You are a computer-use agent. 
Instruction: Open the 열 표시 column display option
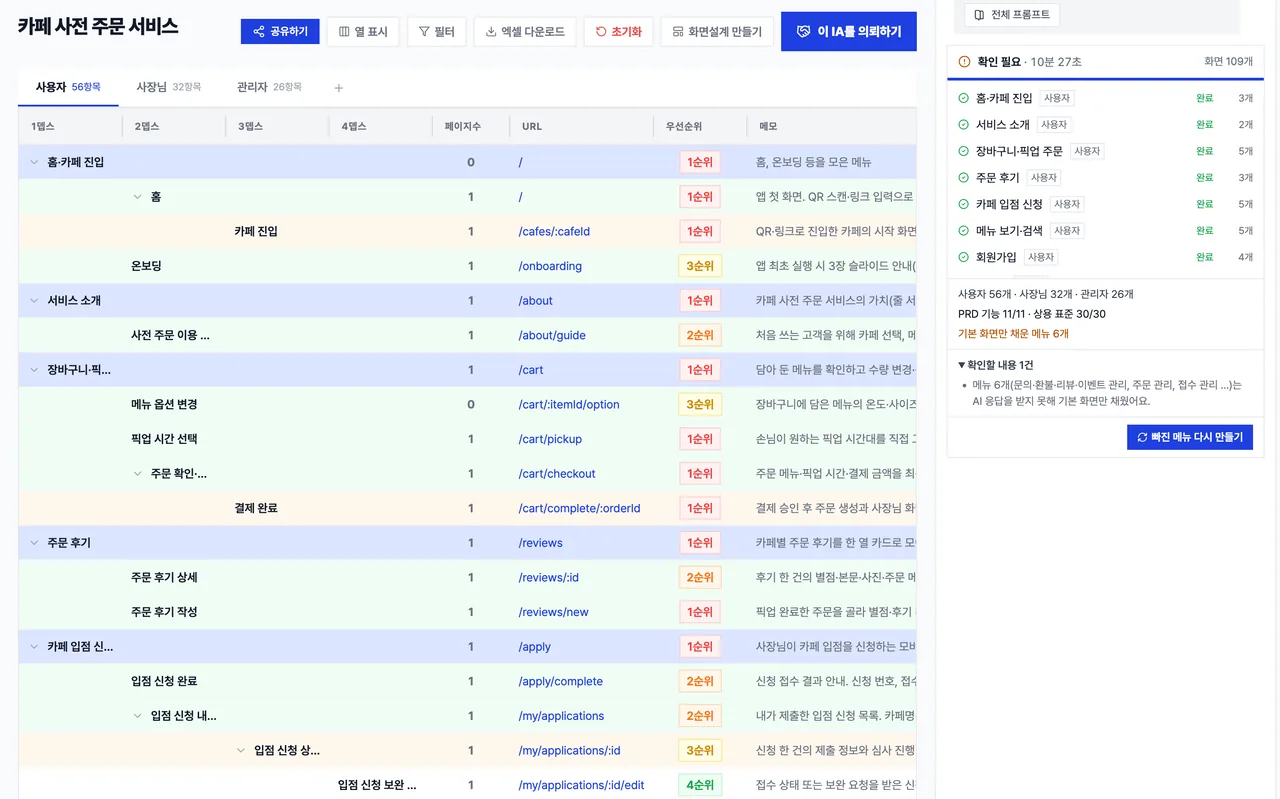click(x=363, y=32)
